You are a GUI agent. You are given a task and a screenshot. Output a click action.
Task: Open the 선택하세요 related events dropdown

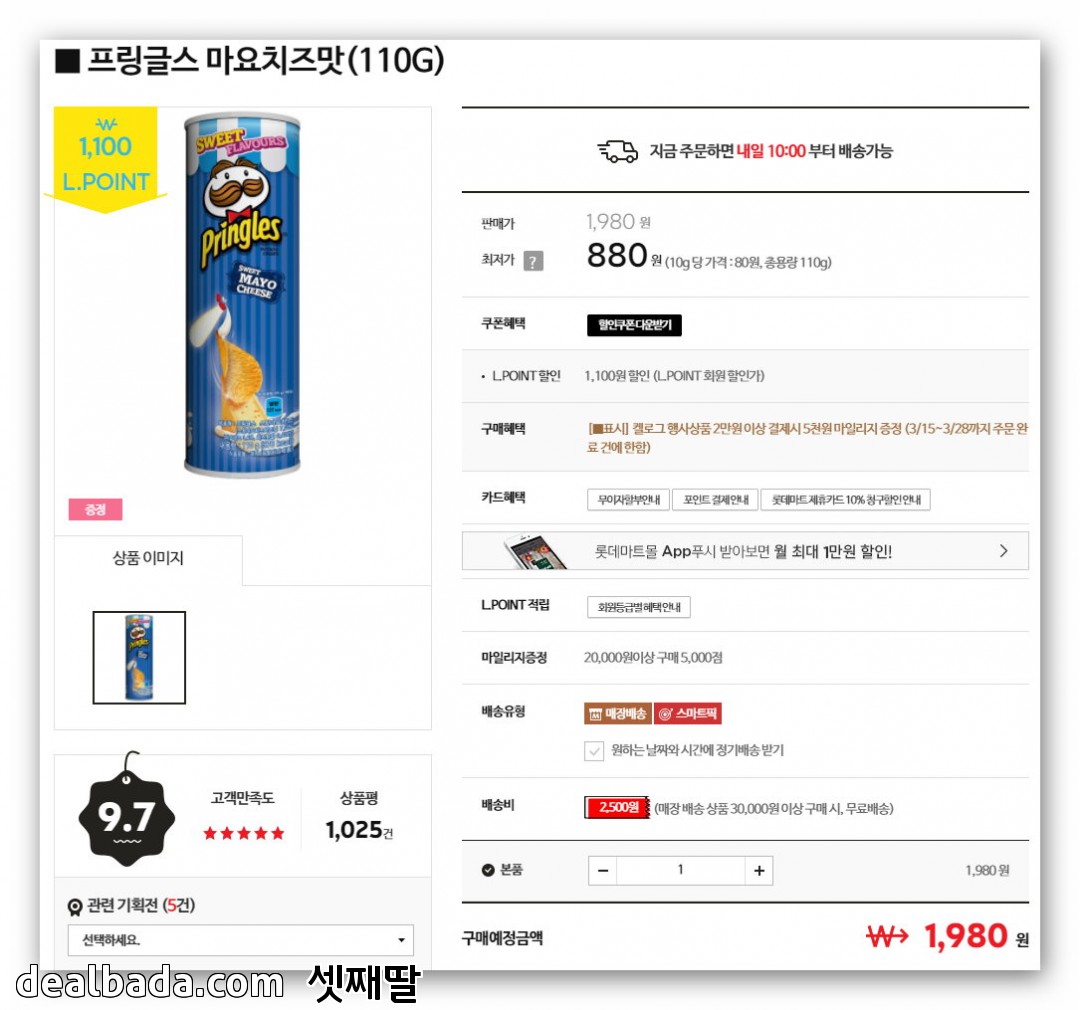coord(240,940)
